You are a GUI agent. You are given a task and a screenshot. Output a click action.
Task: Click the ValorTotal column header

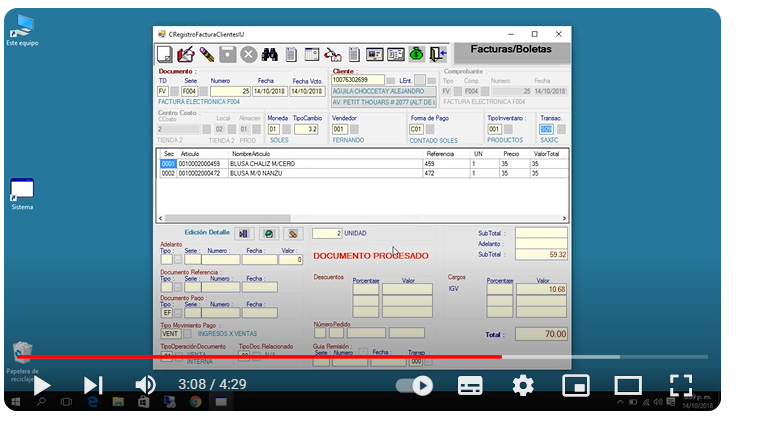[x=546, y=154]
